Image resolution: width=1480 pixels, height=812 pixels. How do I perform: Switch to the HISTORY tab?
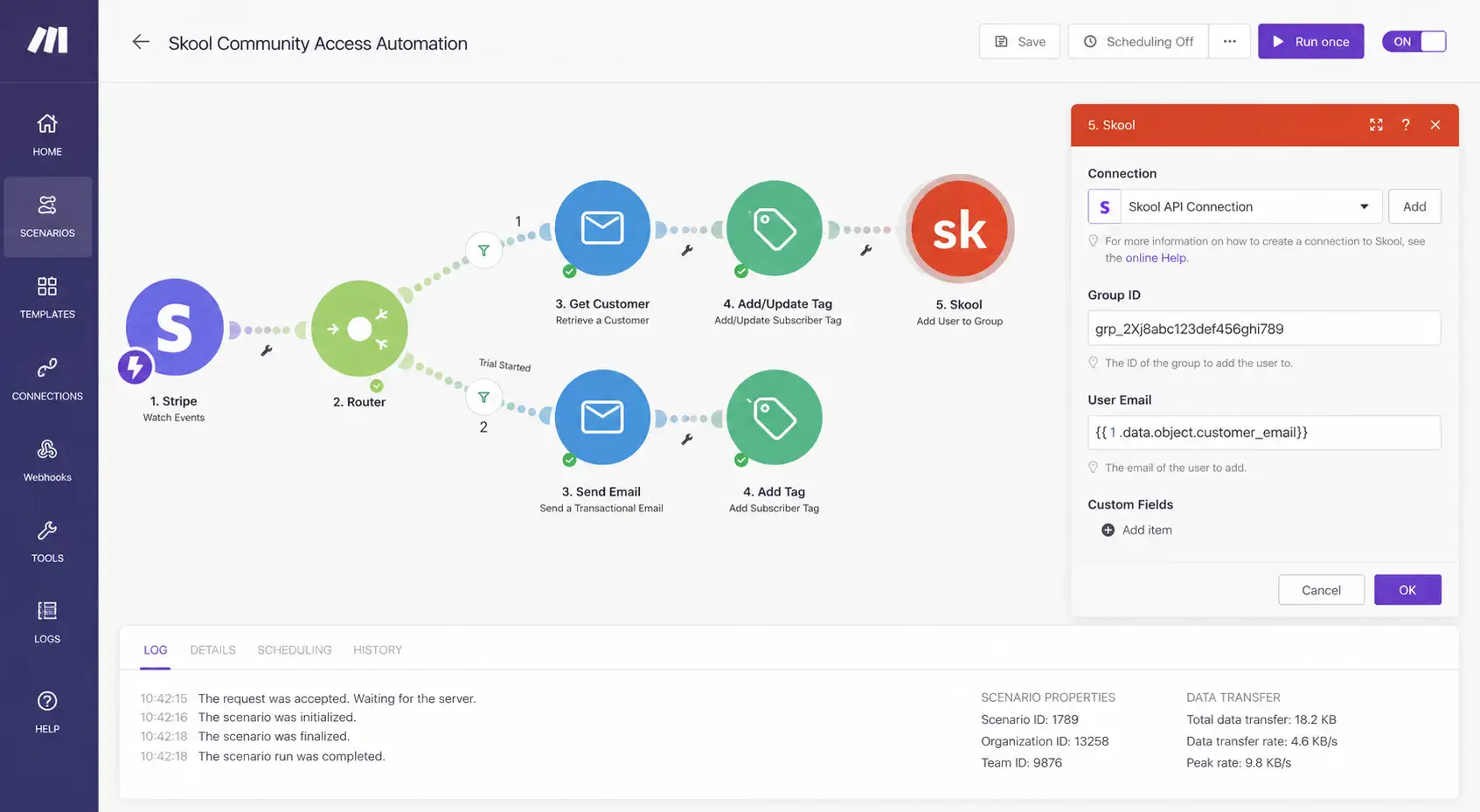point(378,650)
